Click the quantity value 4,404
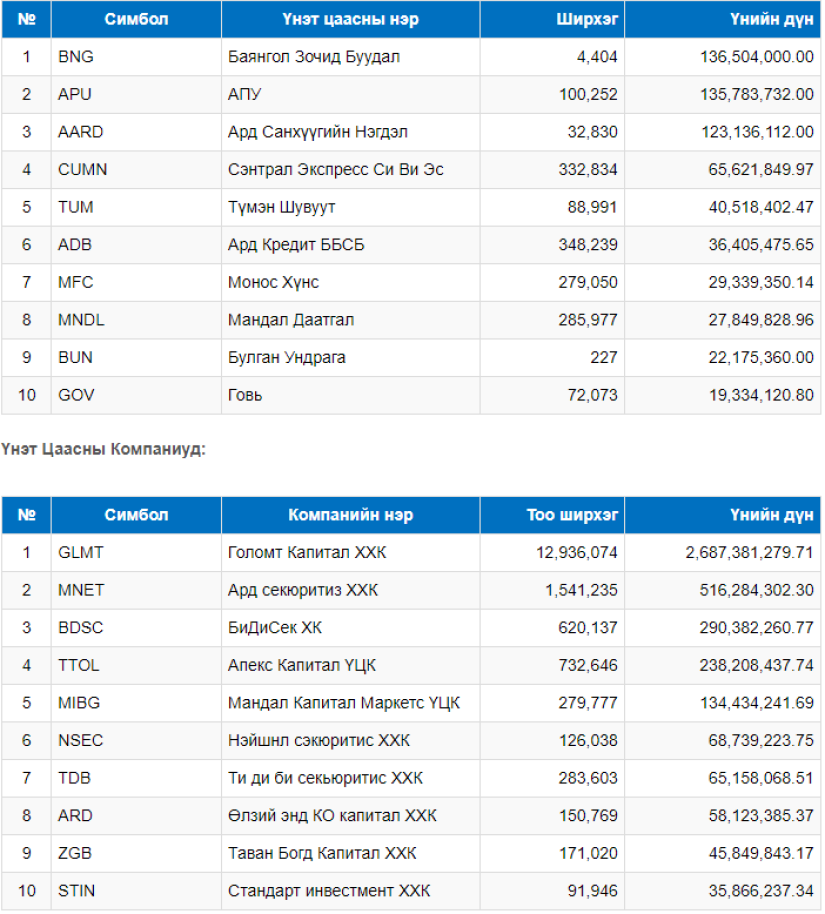The image size is (825, 914). pos(597,57)
